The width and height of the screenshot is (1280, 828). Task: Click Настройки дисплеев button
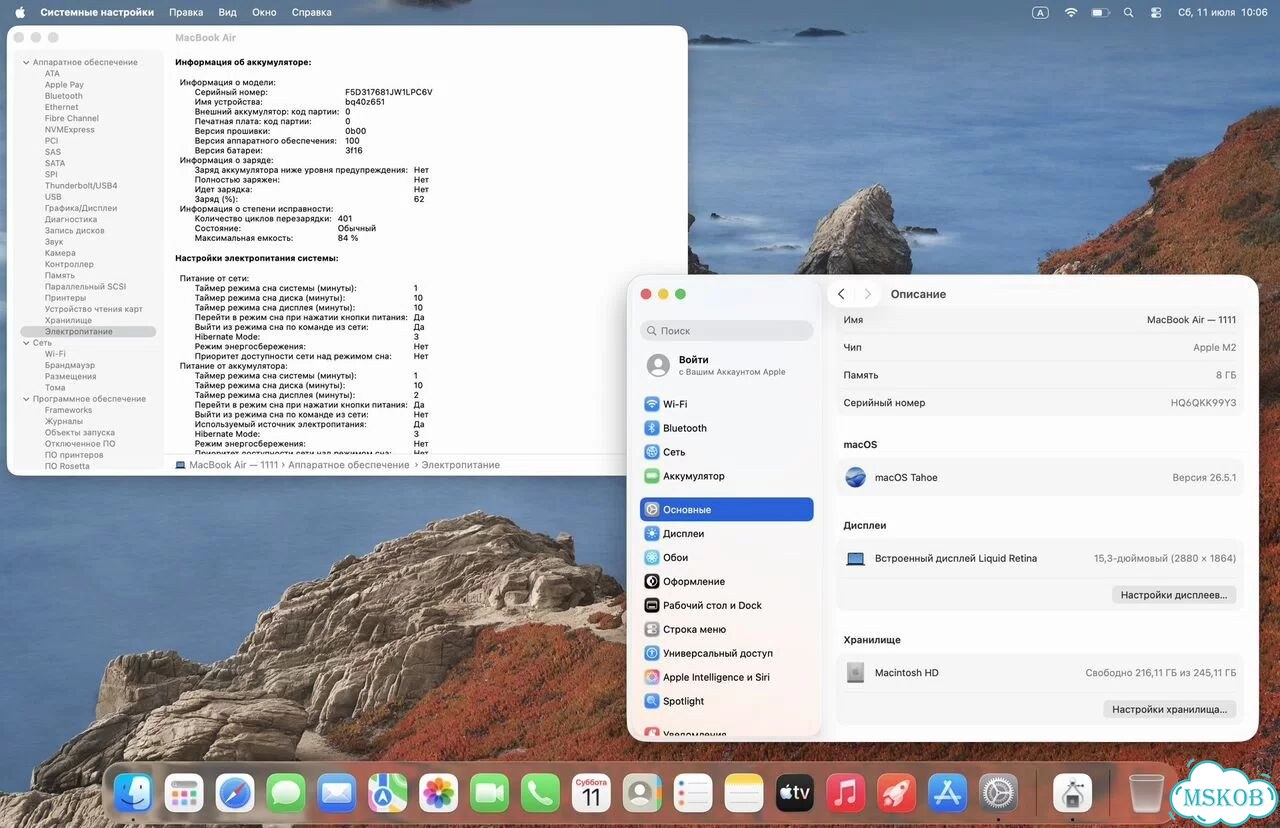pos(1174,594)
